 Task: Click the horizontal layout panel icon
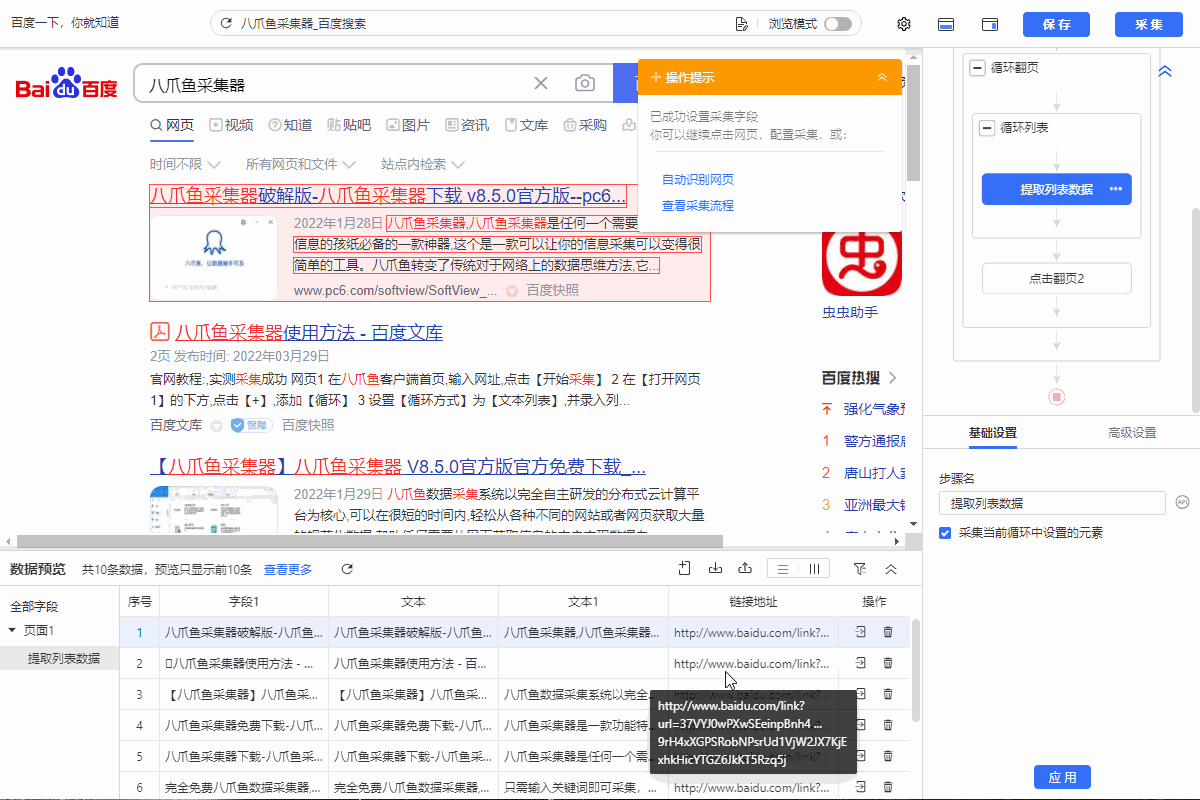(945, 24)
